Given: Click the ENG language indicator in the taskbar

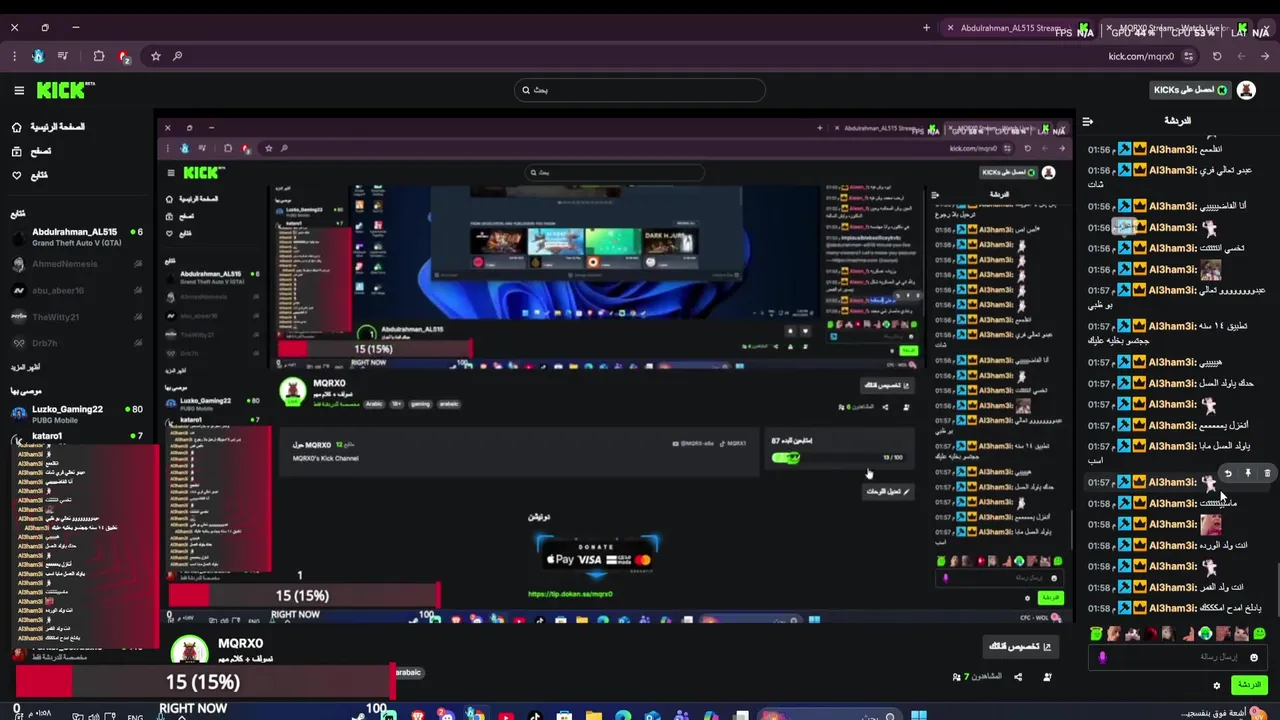Looking at the screenshot, I should [x=135, y=716].
